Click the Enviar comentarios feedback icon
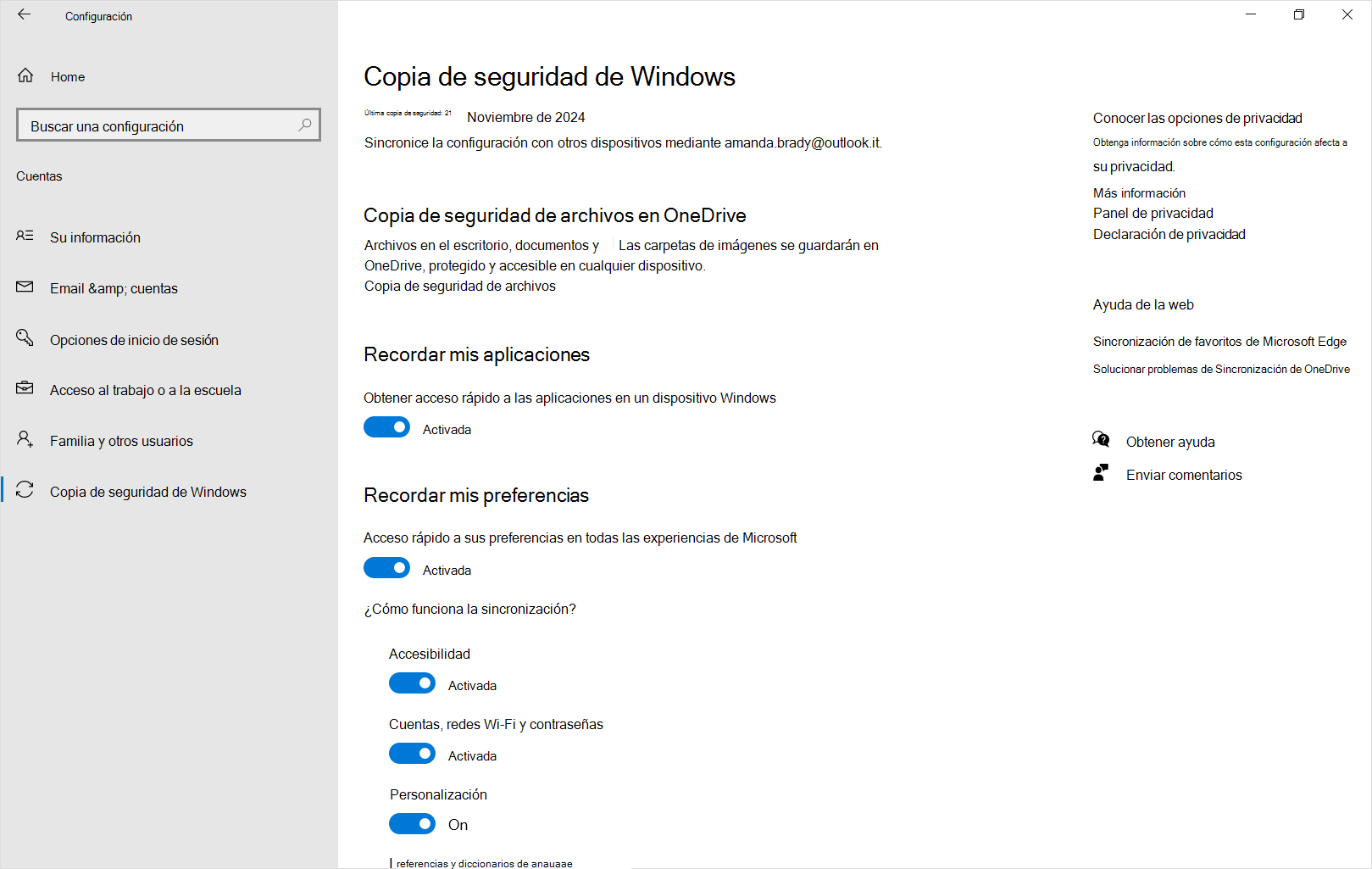The width and height of the screenshot is (1372, 869). tap(1101, 472)
